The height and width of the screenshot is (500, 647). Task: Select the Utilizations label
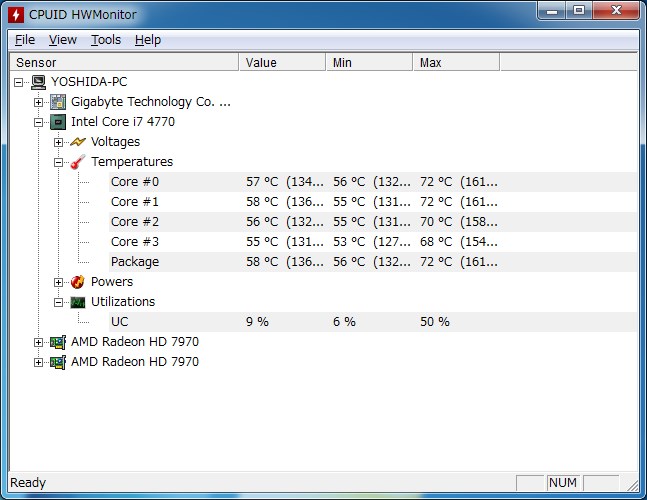(123, 302)
